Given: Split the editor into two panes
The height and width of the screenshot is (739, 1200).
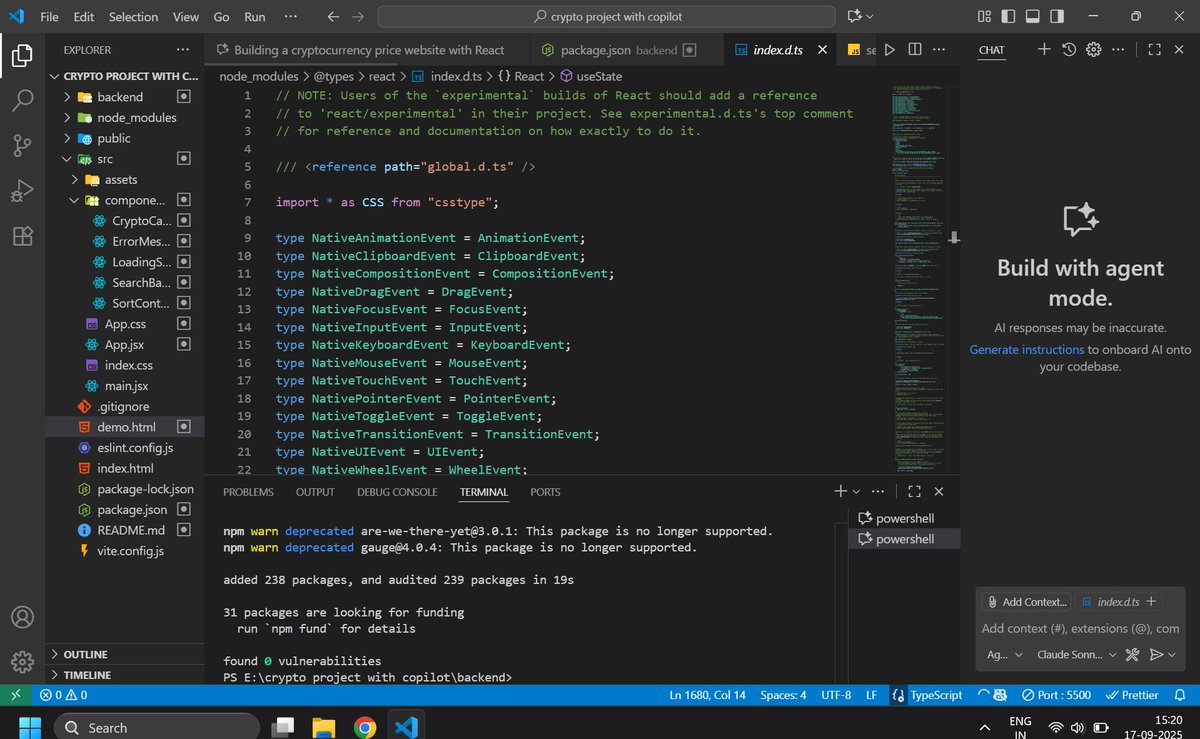Looking at the screenshot, I should pos(914,49).
